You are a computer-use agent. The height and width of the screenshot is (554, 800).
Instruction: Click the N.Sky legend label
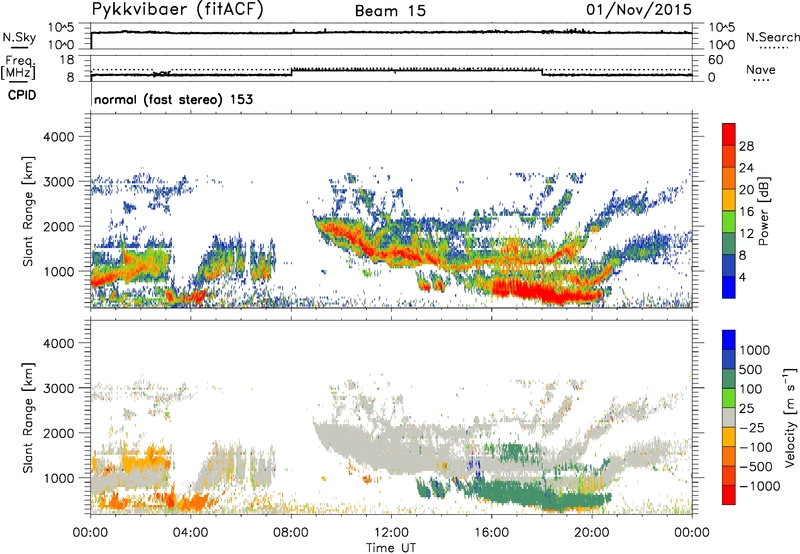[19, 37]
